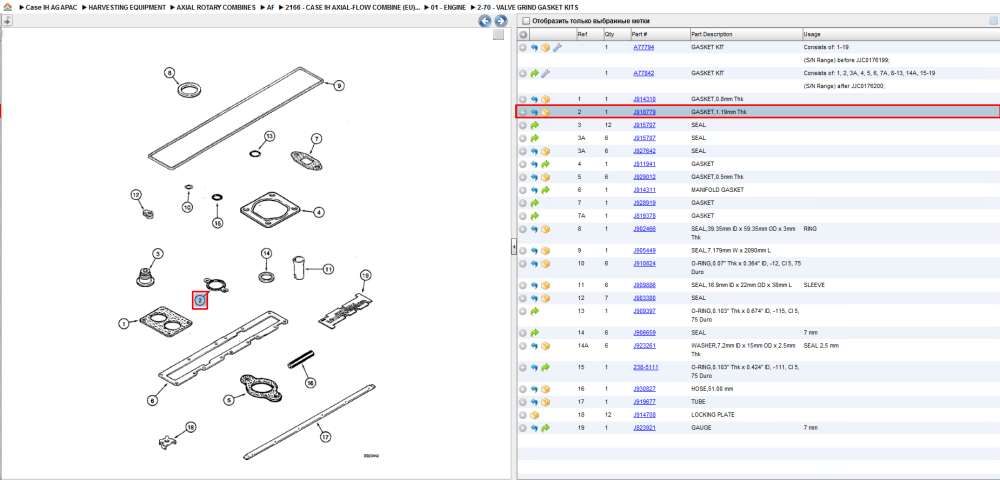Open part number link J918779

pos(644,112)
